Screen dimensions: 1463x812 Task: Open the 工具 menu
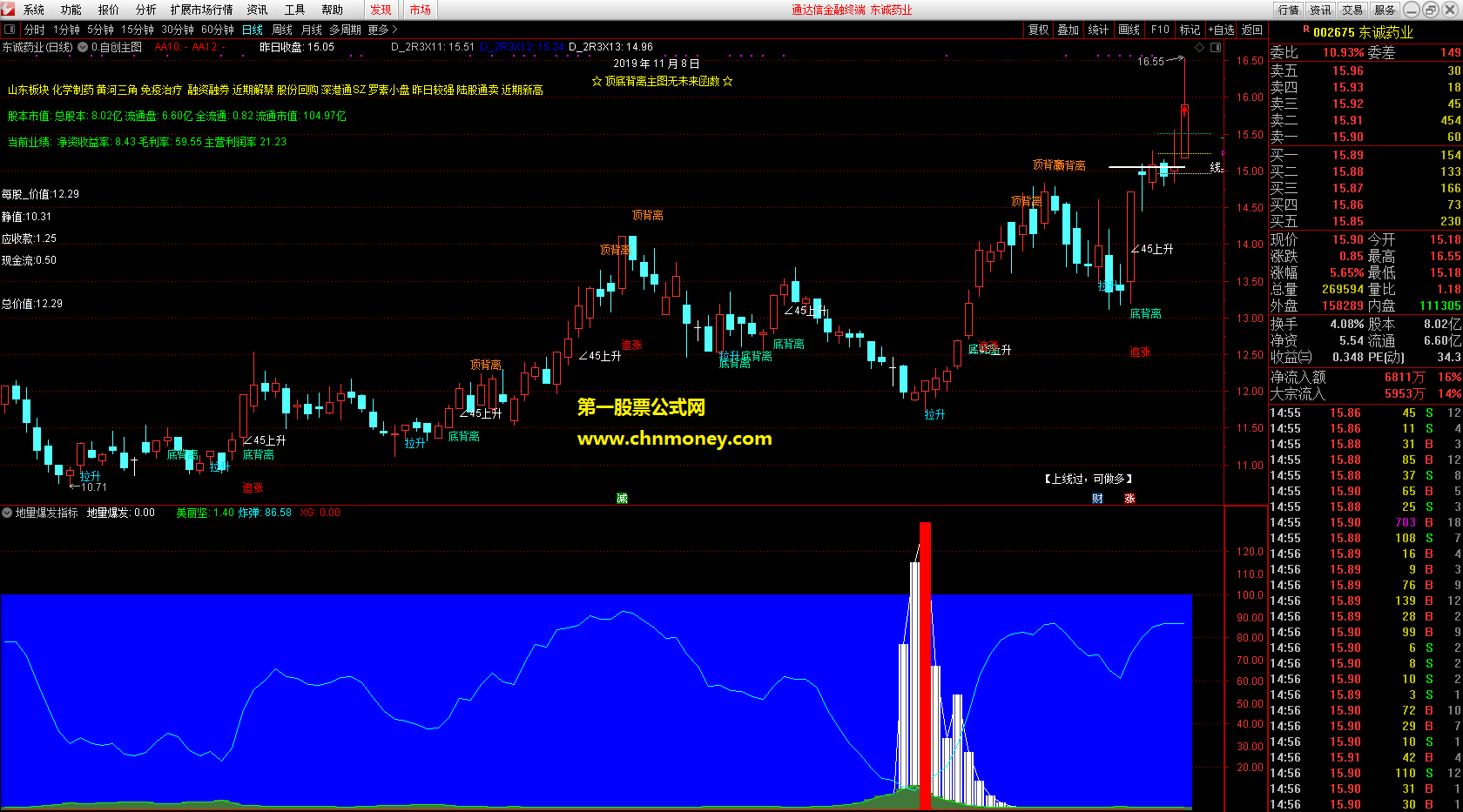click(294, 10)
